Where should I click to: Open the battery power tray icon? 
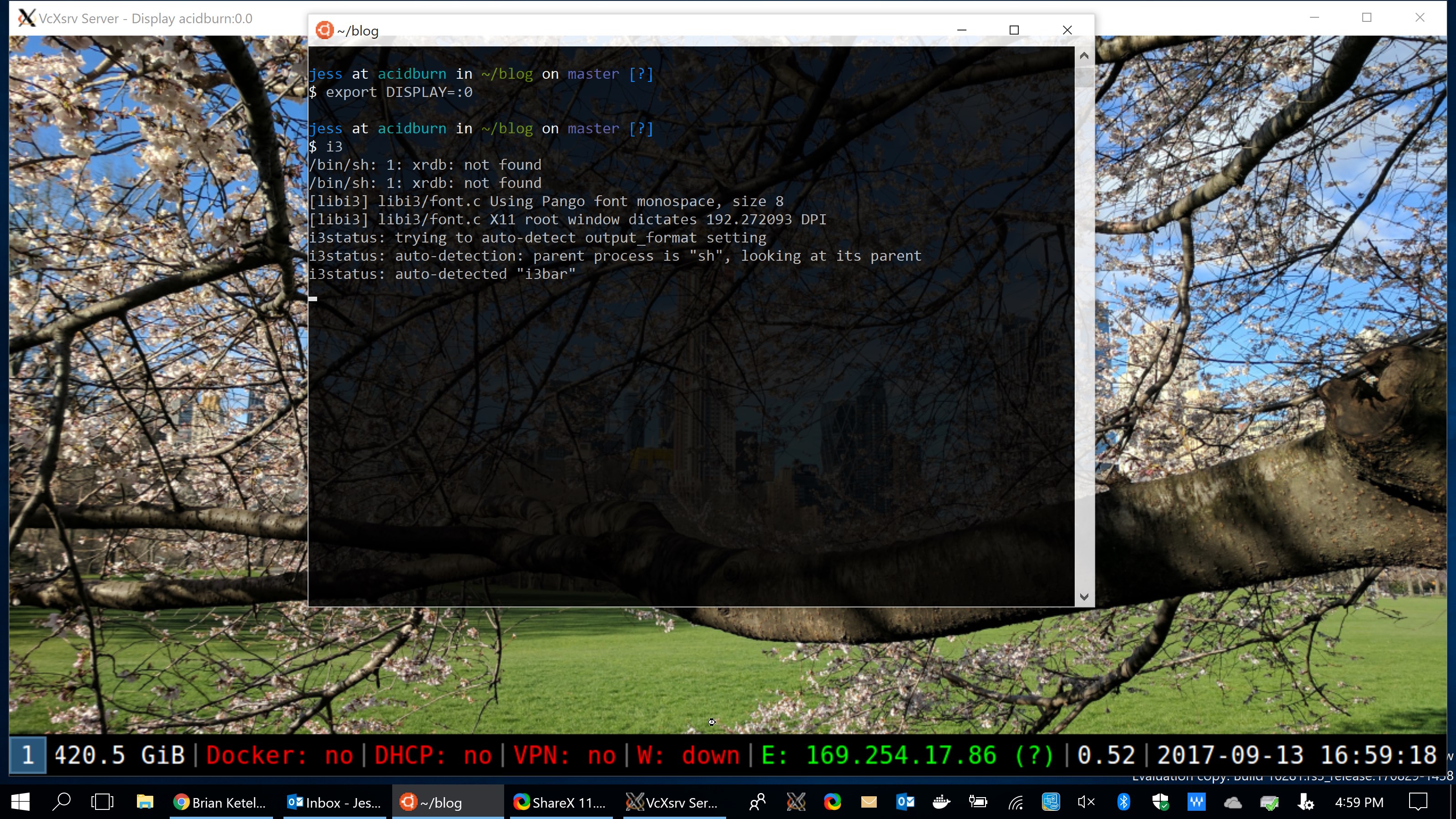(x=978, y=801)
